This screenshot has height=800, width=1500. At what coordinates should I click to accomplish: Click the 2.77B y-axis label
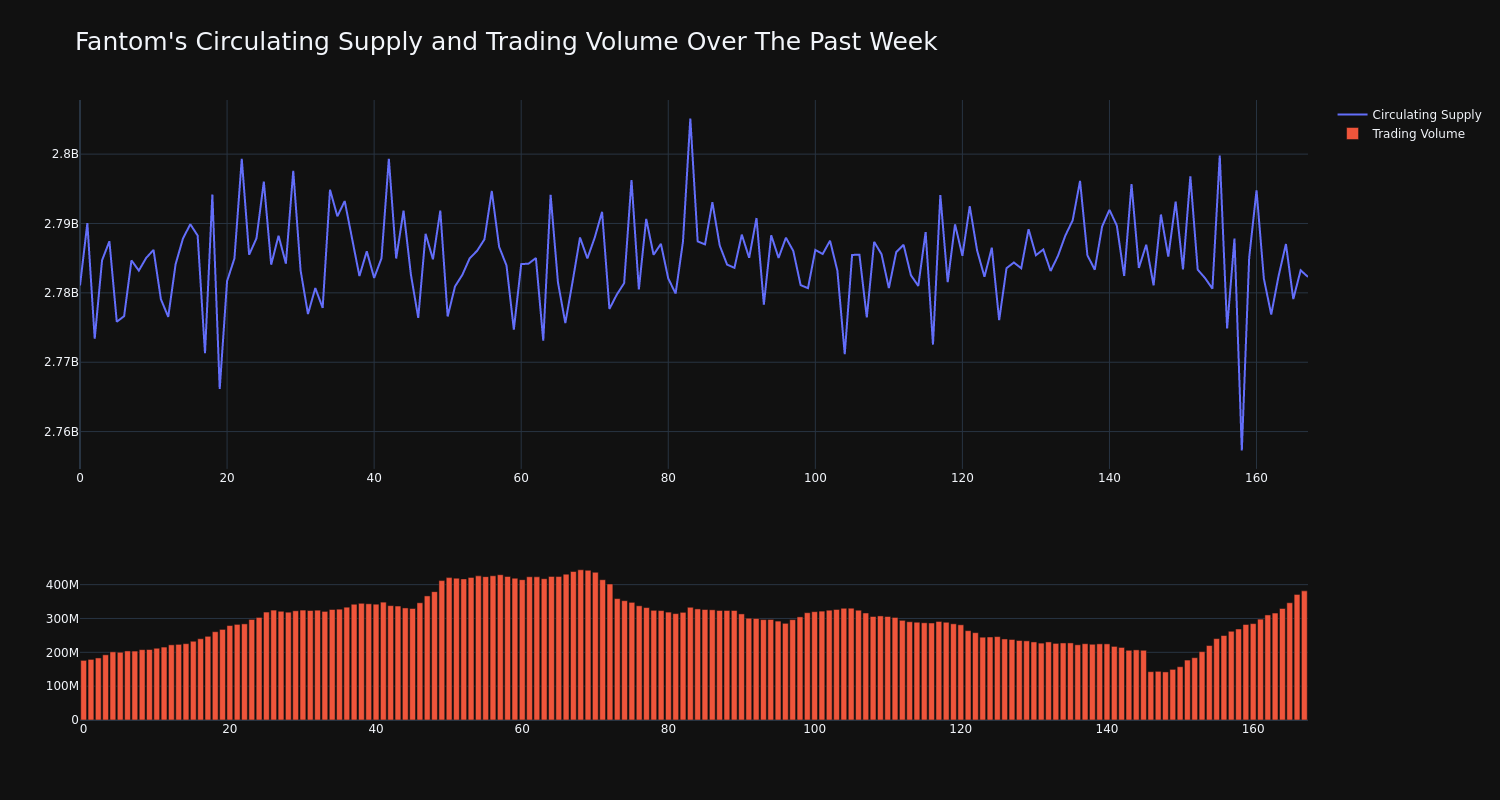[61, 362]
